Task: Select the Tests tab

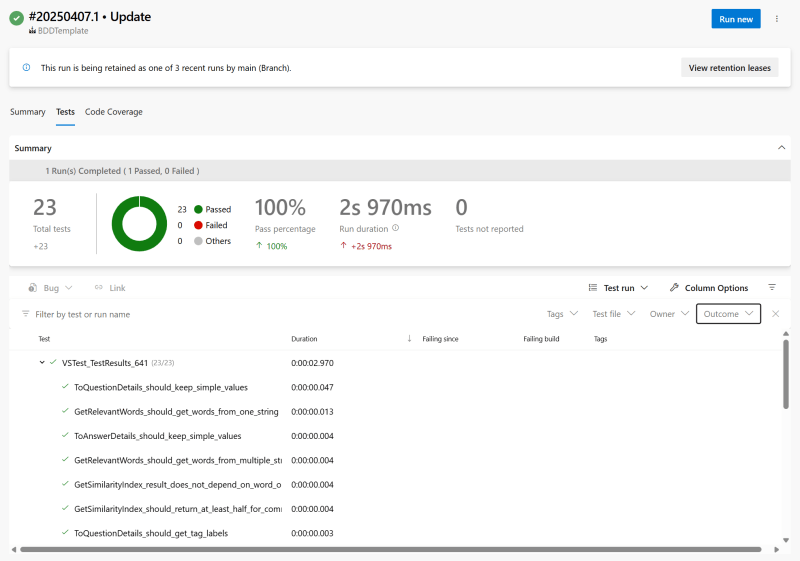Action: tap(65, 112)
